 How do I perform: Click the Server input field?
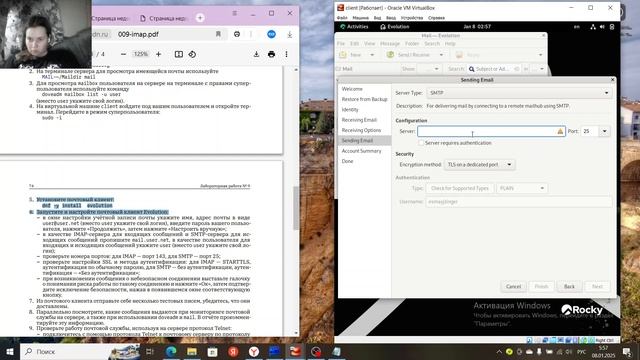[x=491, y=131]
